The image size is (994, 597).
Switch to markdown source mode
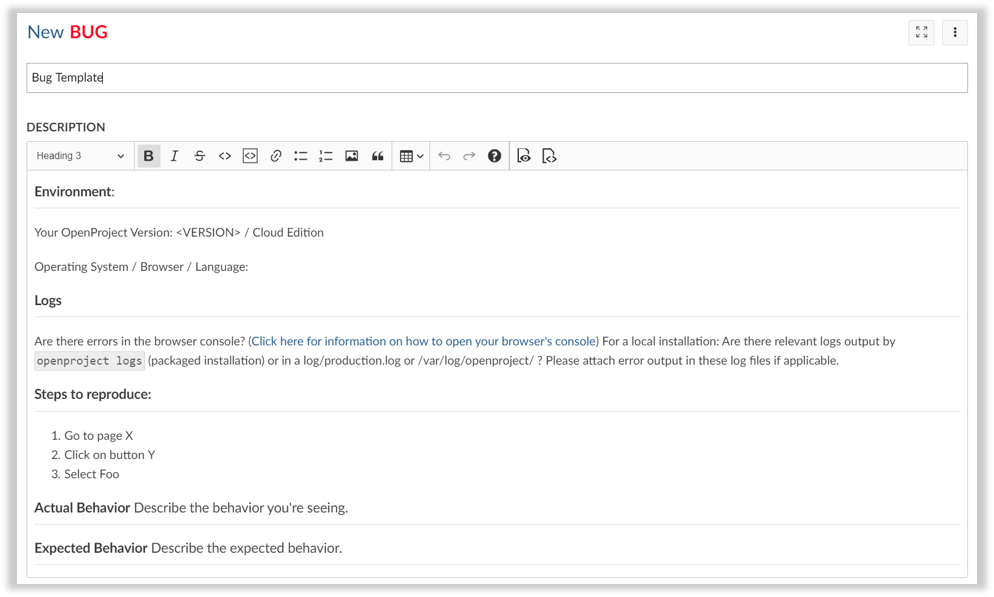click(548, 155)
